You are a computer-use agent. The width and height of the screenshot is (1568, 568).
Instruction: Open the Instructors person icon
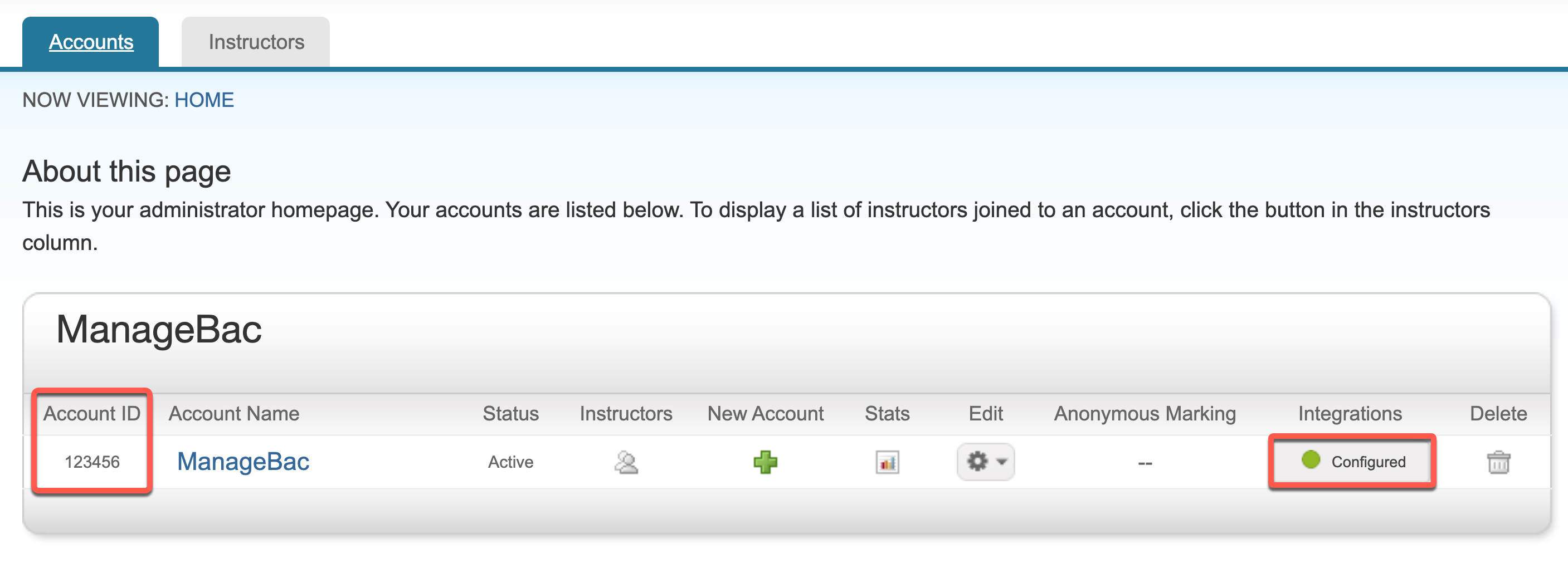[625, 462]
